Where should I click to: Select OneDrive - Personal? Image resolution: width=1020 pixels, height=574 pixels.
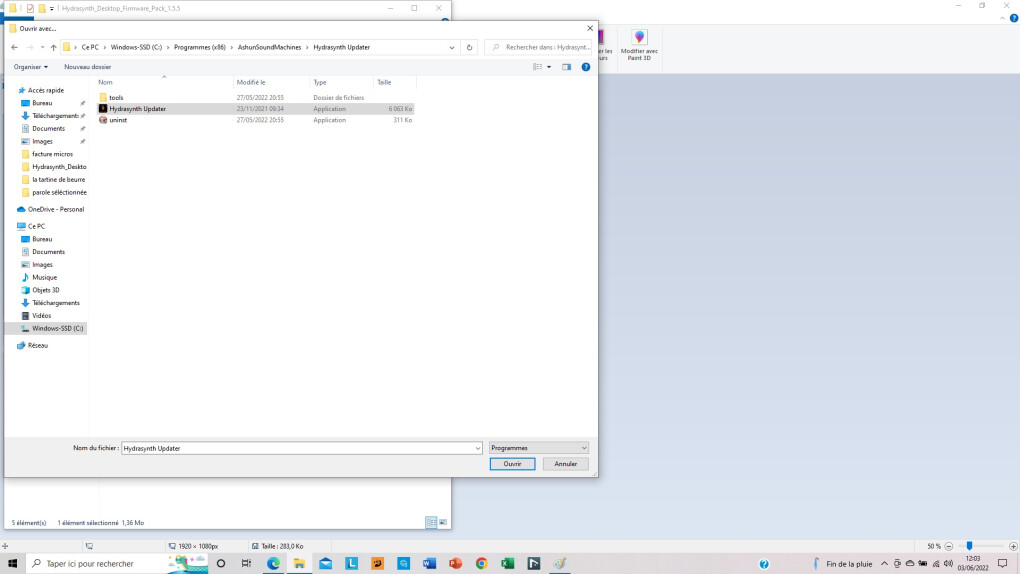point(55,210)
